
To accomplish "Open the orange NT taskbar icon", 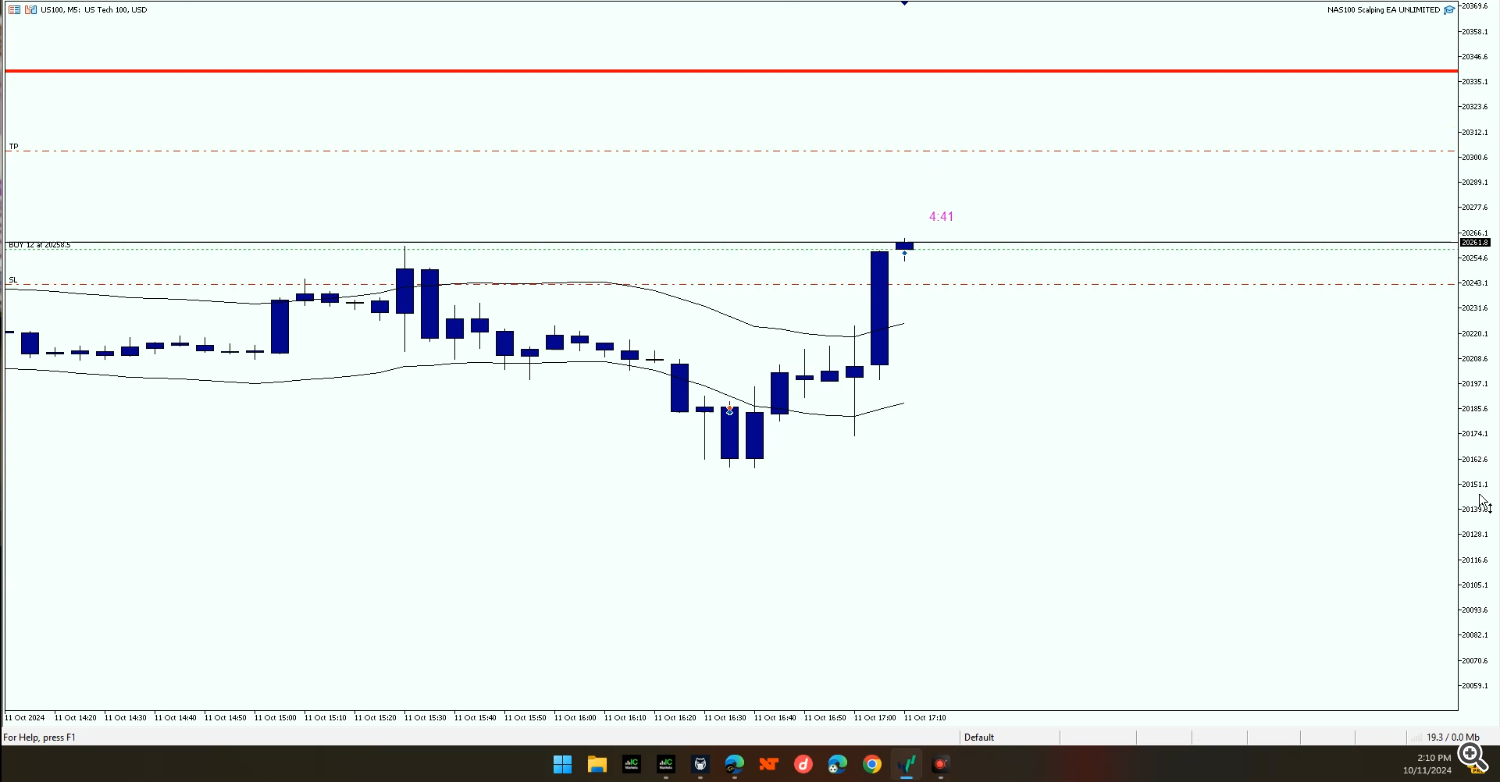I will pos(768,765).
